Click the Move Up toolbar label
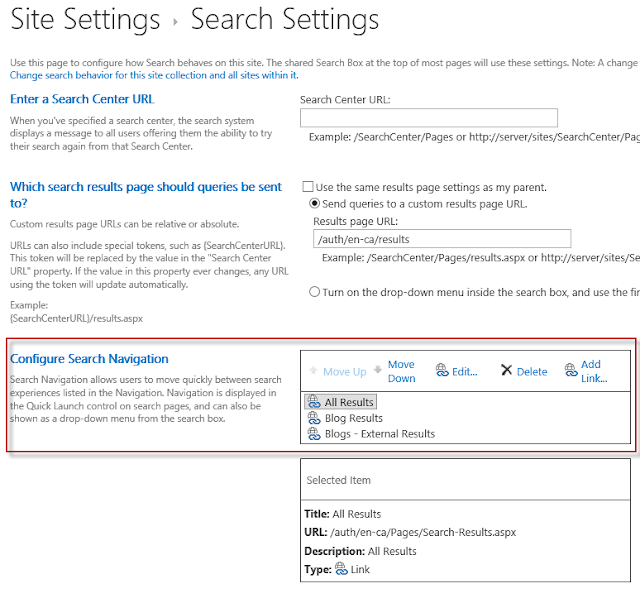Viewport: 640px width, 598px height. click(344, 372)
